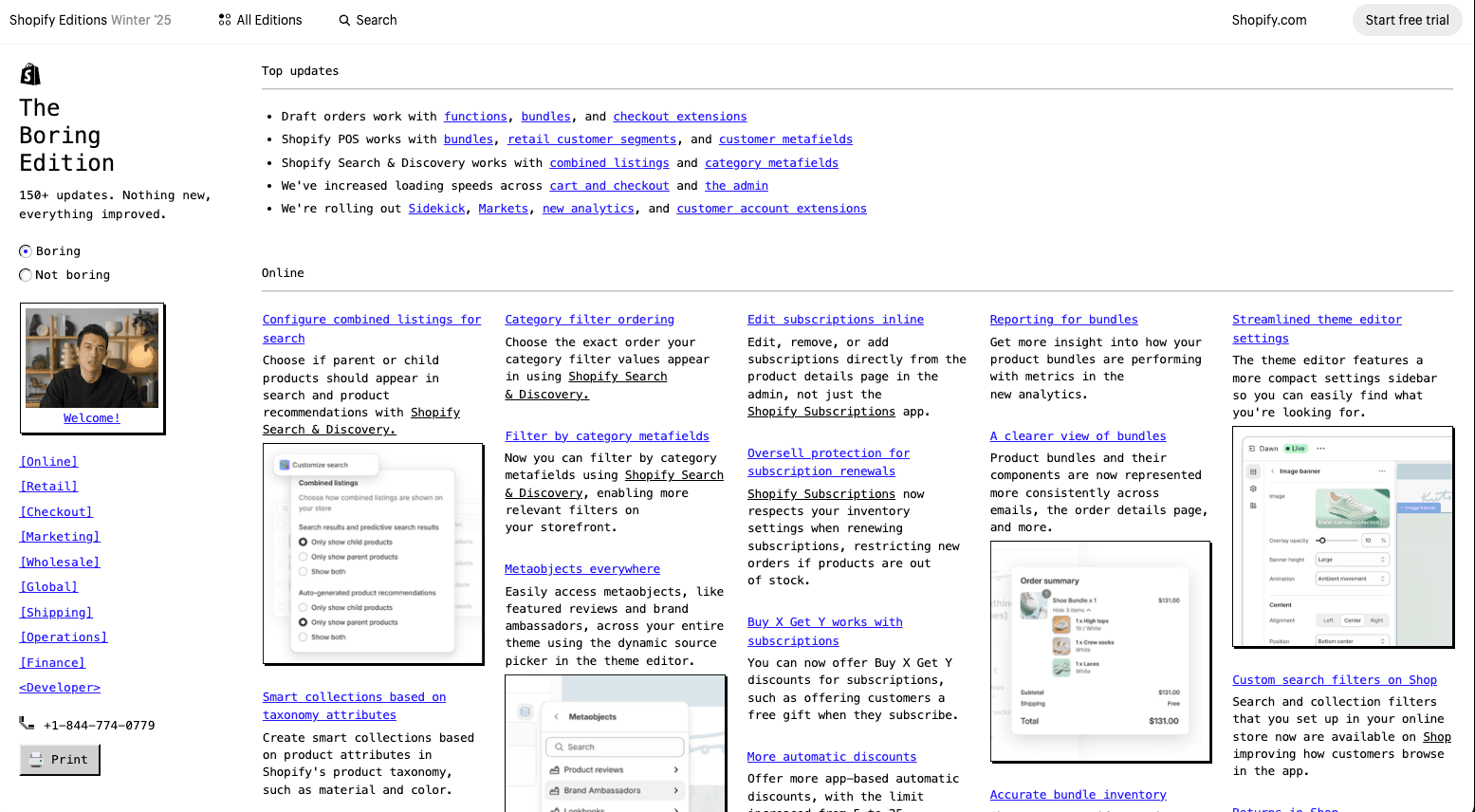The image size is (1475, 812).
Task: Open the Welcome! link under video
Action: coord(92,418)
